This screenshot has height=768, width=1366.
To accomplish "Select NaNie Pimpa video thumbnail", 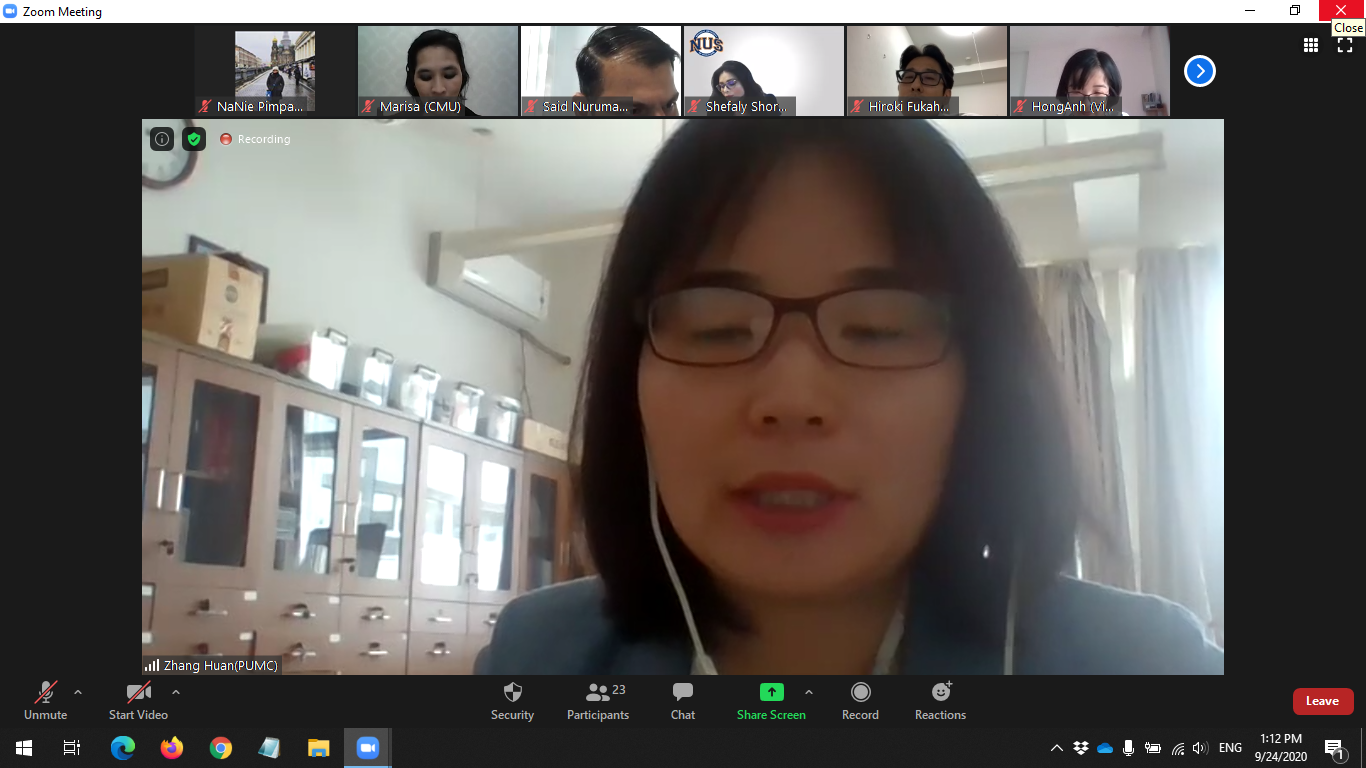I will tap(275, 71).
